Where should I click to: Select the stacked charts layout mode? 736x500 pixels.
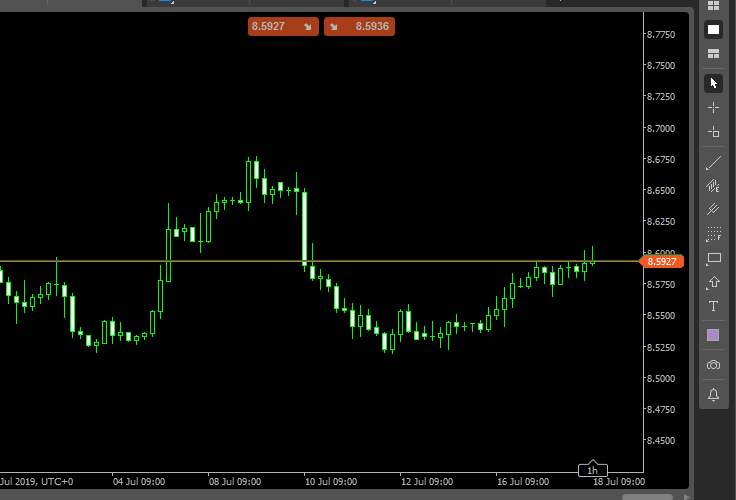pyautogui.click(x=713, y=54)
